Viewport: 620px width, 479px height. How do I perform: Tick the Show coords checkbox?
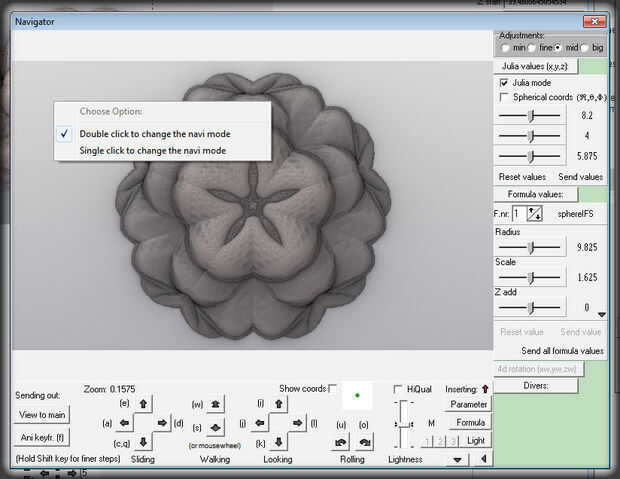point(333,388)
